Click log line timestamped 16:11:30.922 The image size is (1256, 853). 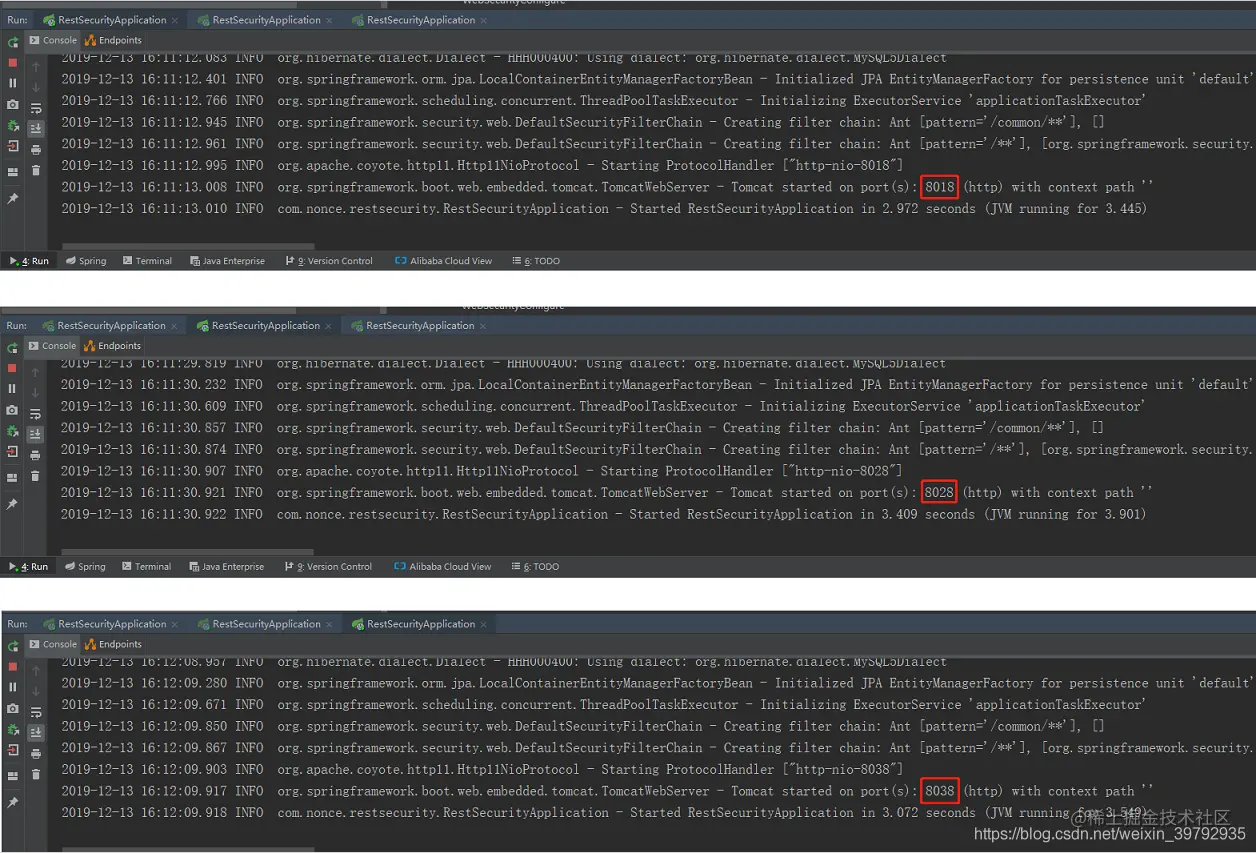(x=603, y=514)
